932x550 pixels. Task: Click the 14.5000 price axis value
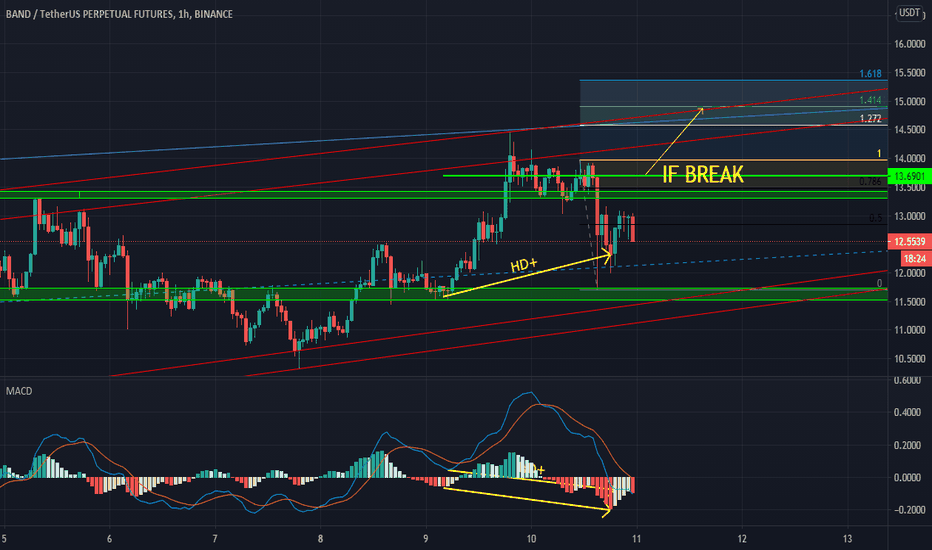tap(909, 129)
